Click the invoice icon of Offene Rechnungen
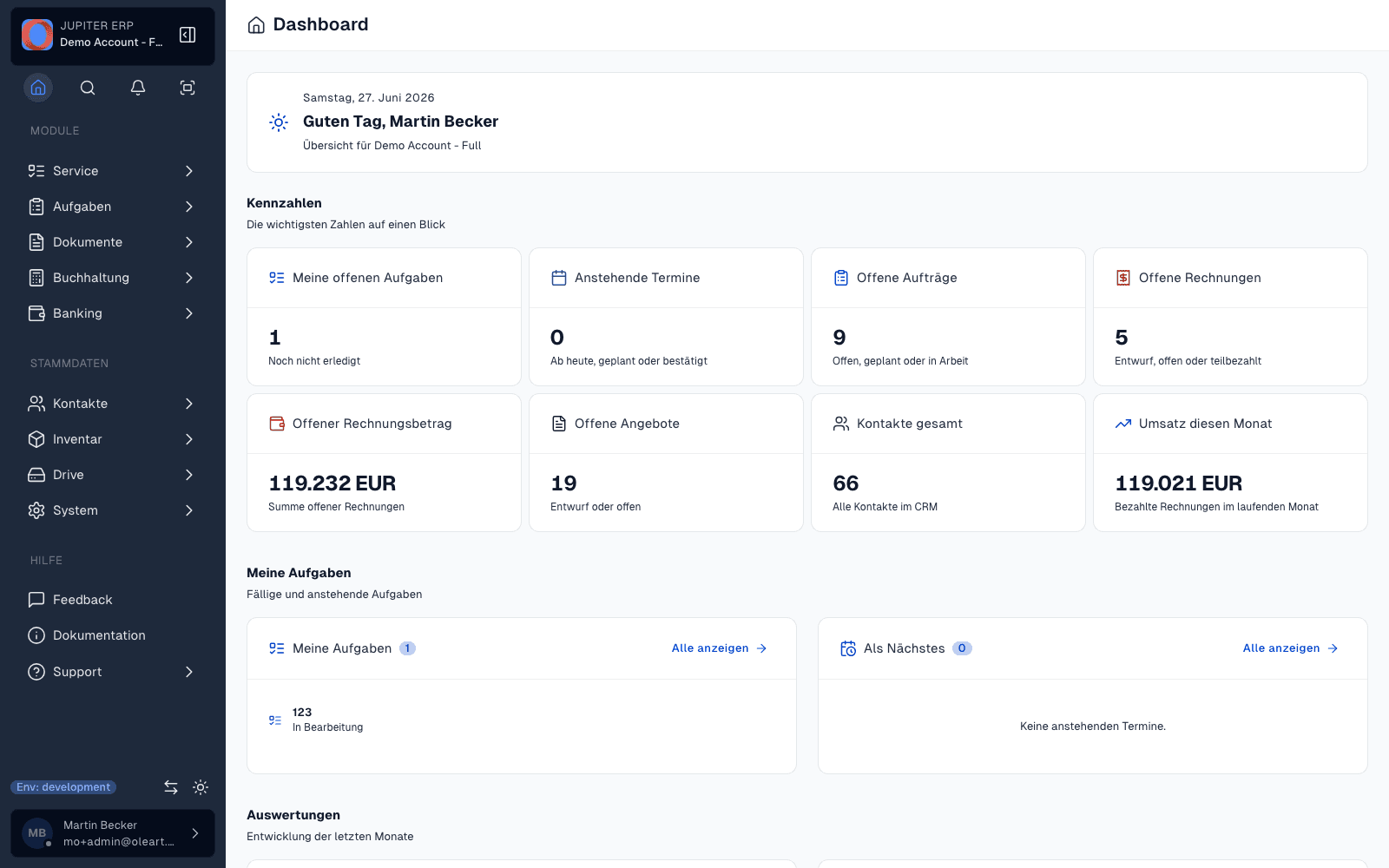 click(x=1123, y=278)
